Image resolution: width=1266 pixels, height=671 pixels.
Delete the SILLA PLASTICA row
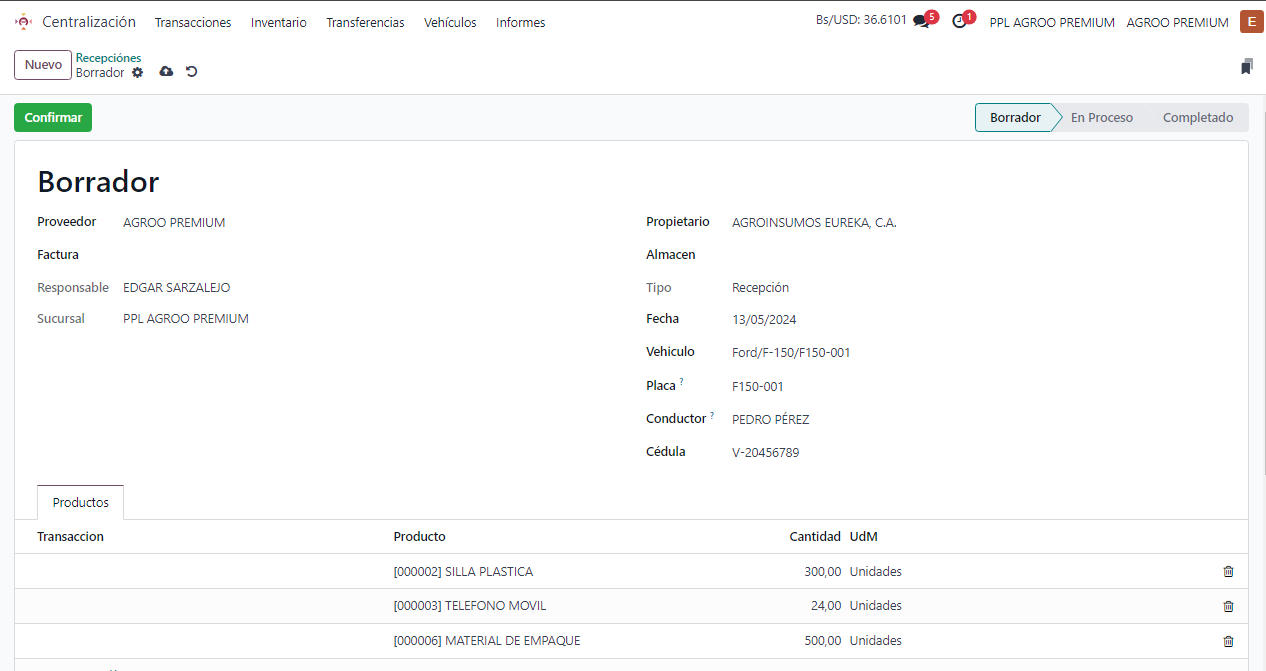(1228, 572)
